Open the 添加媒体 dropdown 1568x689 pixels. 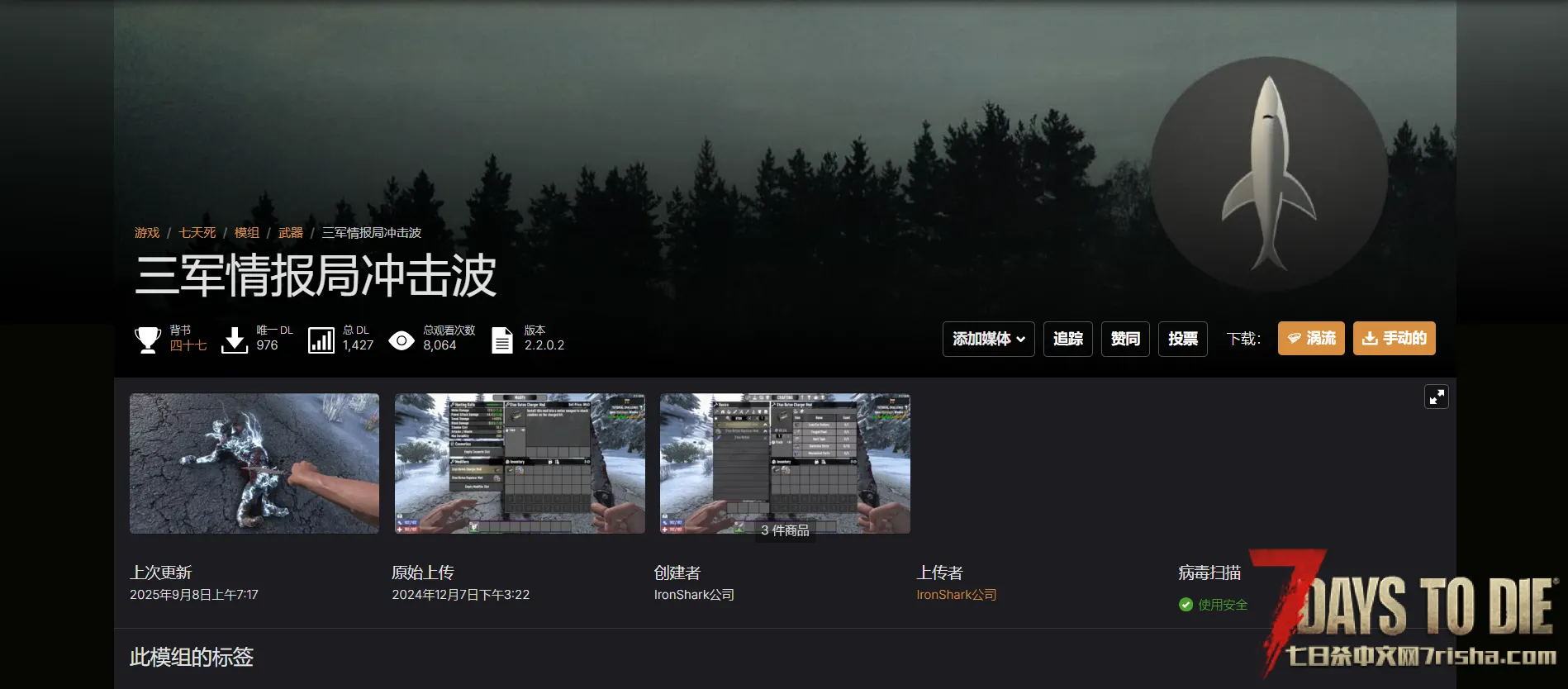[x=988, y=339]
